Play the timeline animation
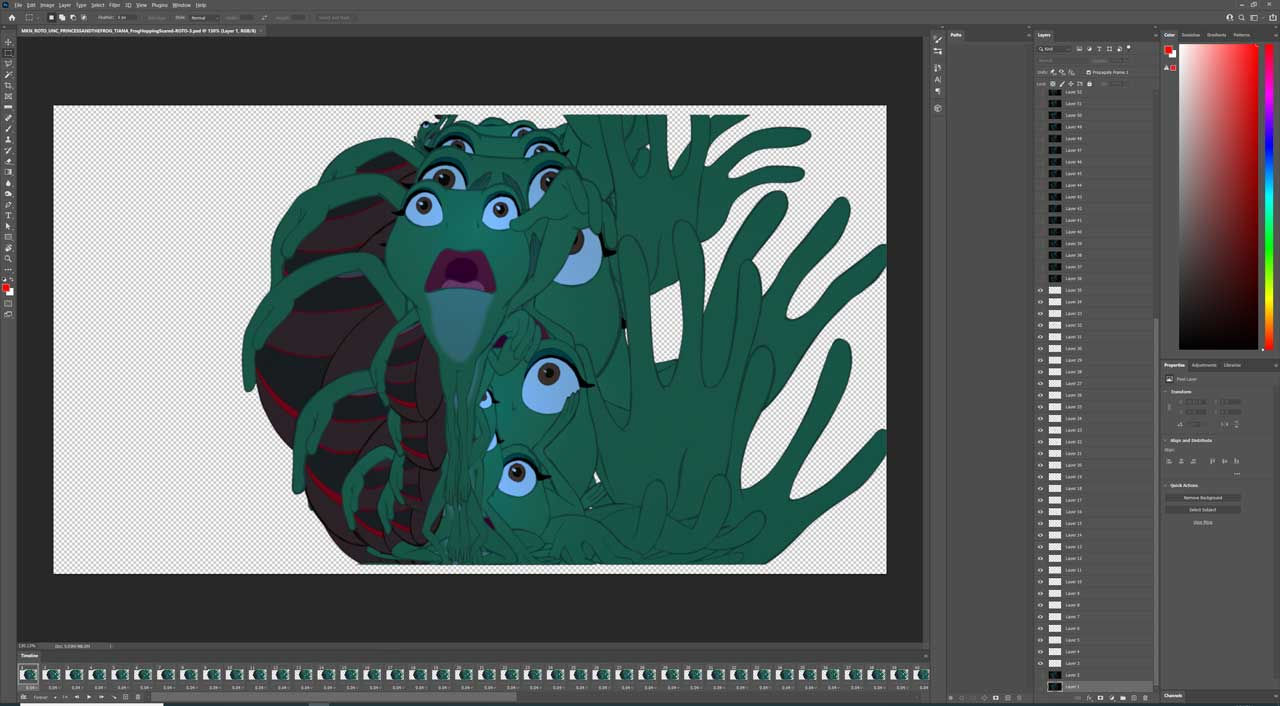Screen dimensions: 1280x706 point(89,697)
